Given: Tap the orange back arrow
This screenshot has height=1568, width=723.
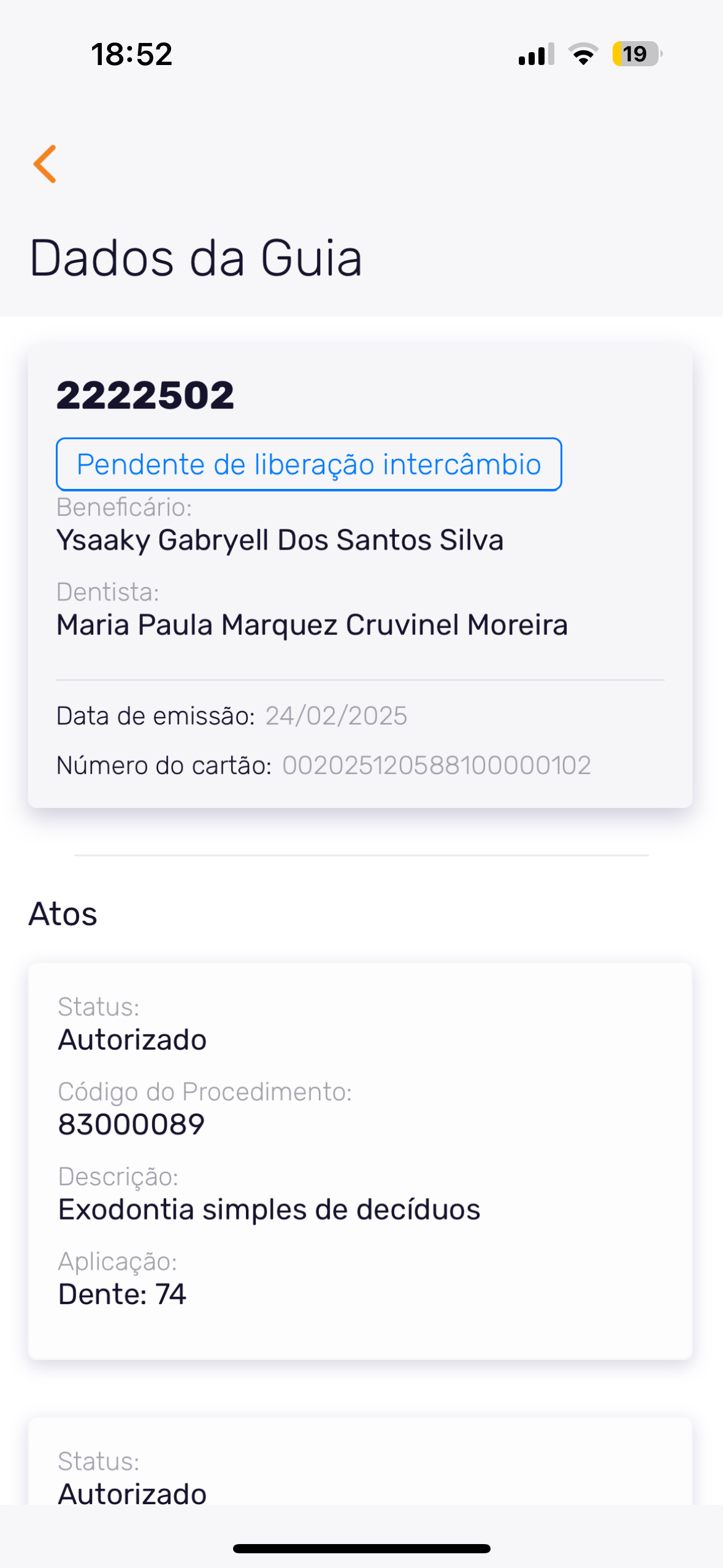Looking at the screenshot, I should pyautogui.click(x=45, y=164).
